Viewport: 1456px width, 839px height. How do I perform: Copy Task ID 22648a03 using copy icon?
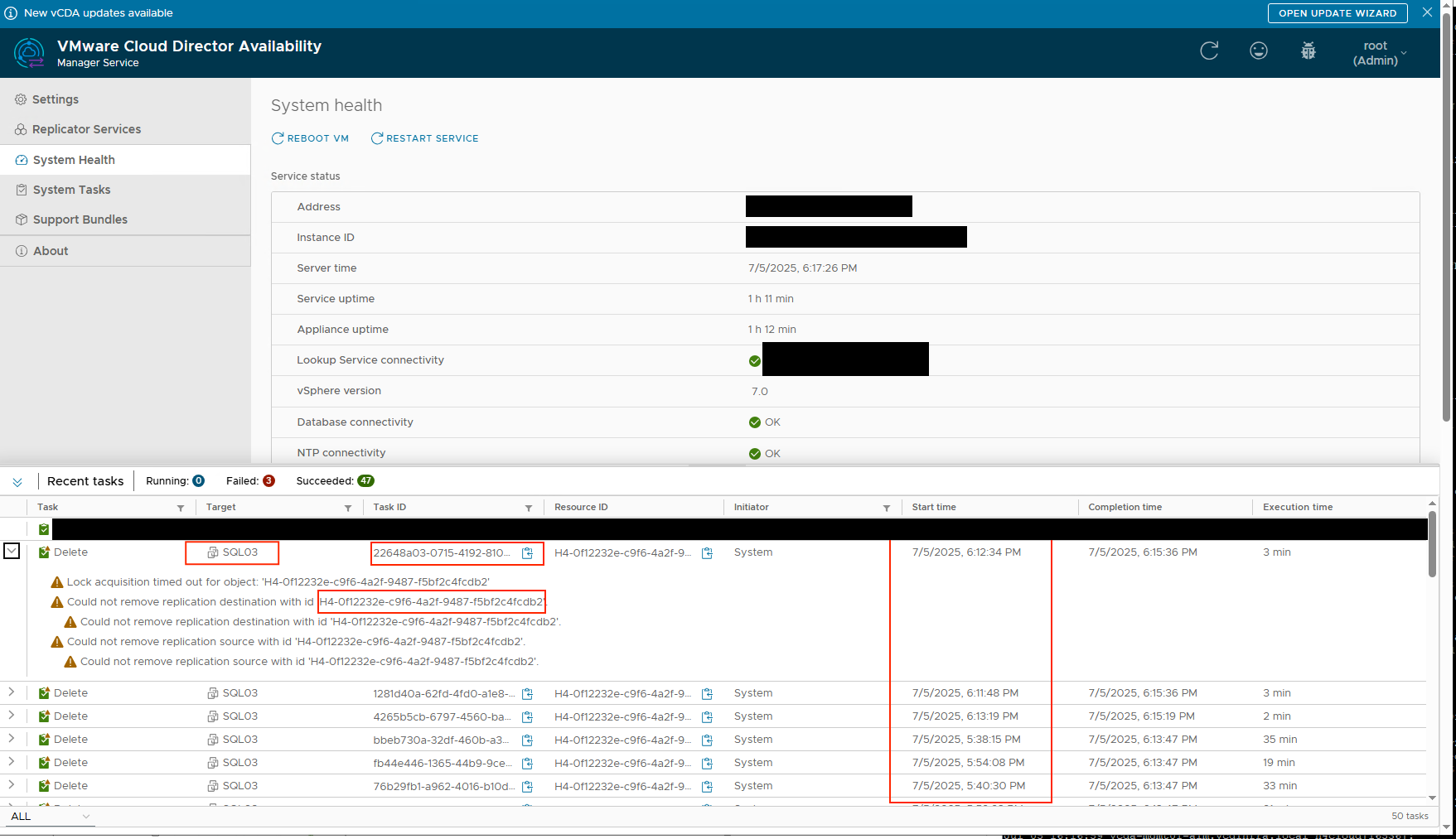pos(527,553)
